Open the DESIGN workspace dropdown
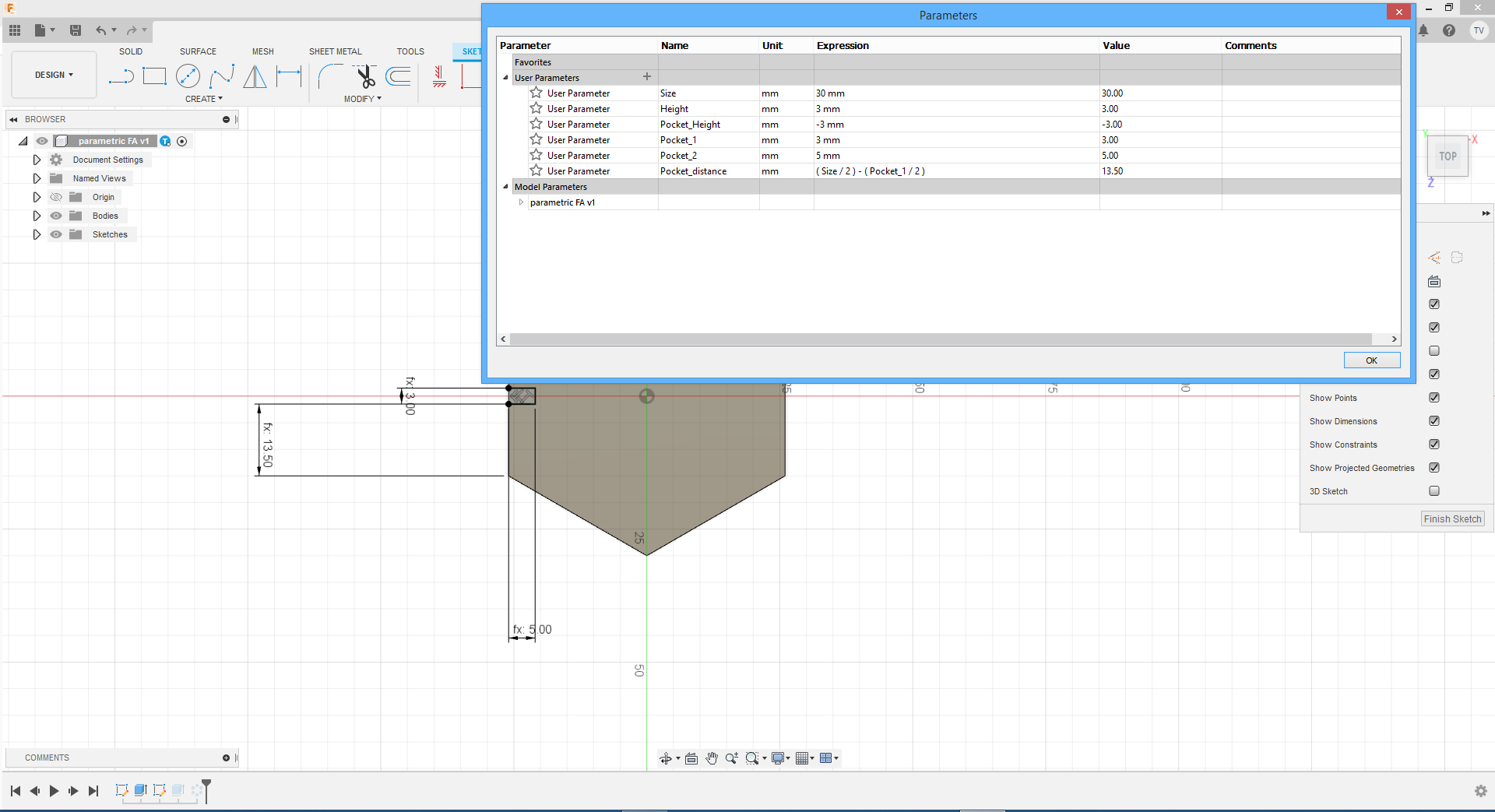Screen dimensions: 1495x812 pos(54,75)
